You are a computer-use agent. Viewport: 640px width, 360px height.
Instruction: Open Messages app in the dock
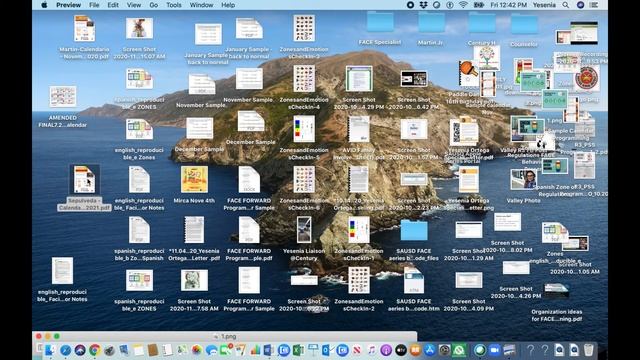211,350
